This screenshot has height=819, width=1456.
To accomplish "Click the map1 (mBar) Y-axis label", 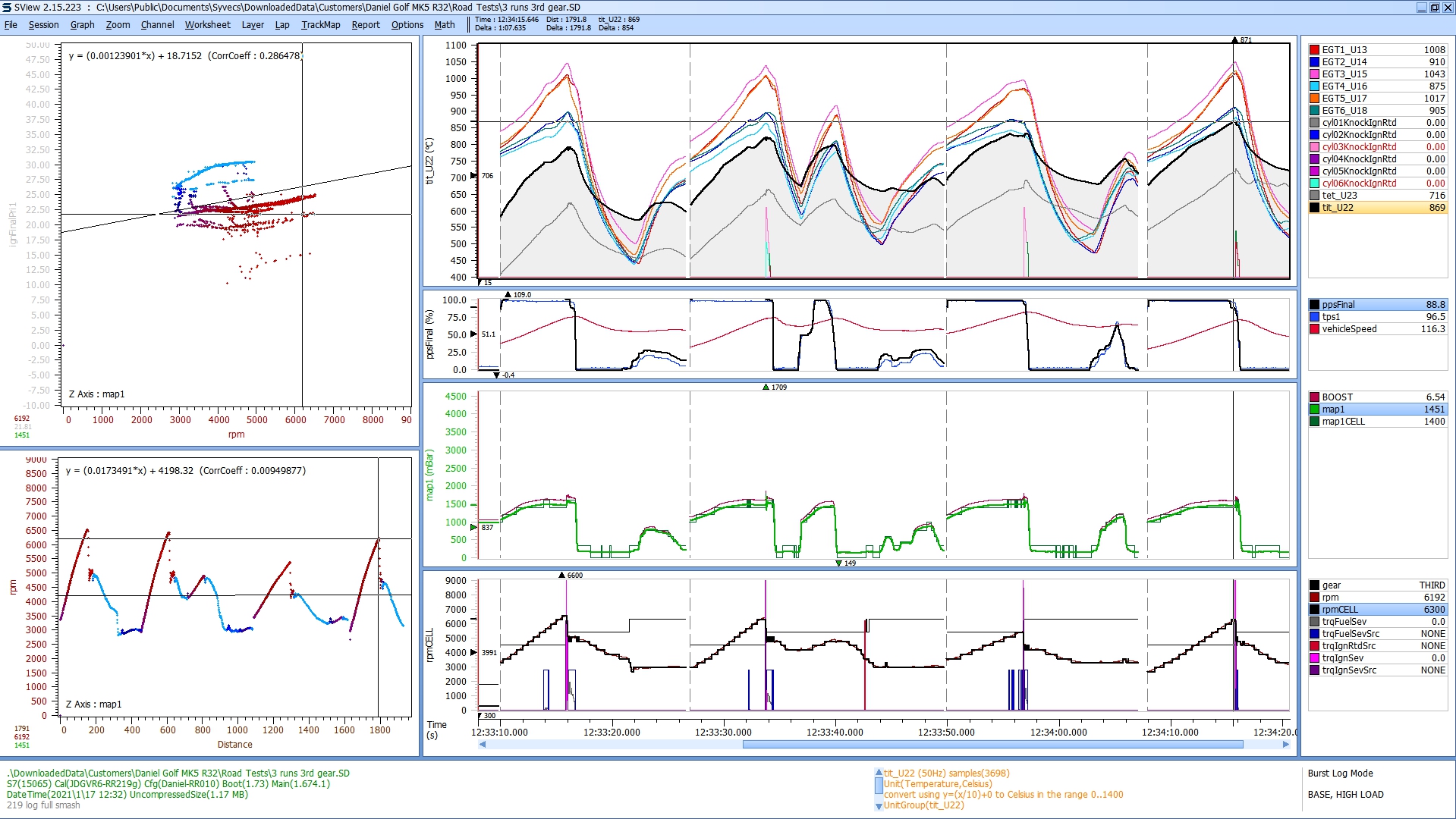I will (x=429, y=475).
